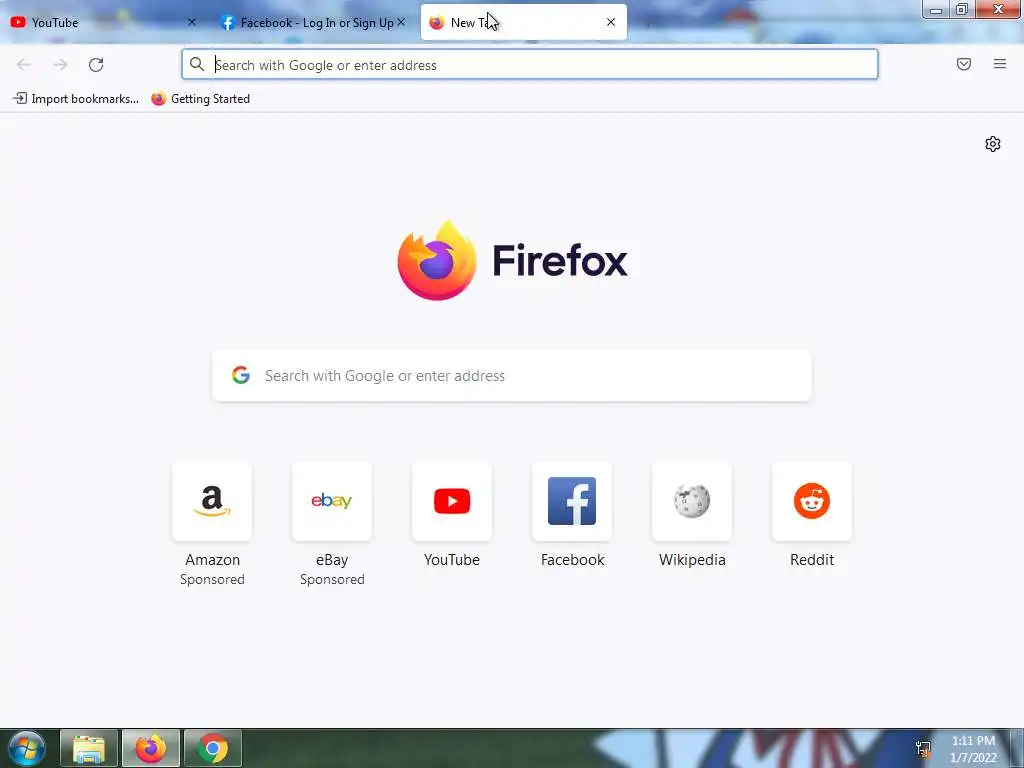Click the Firefox taskbar icon
1024x768 pixels.
[151, 748]
